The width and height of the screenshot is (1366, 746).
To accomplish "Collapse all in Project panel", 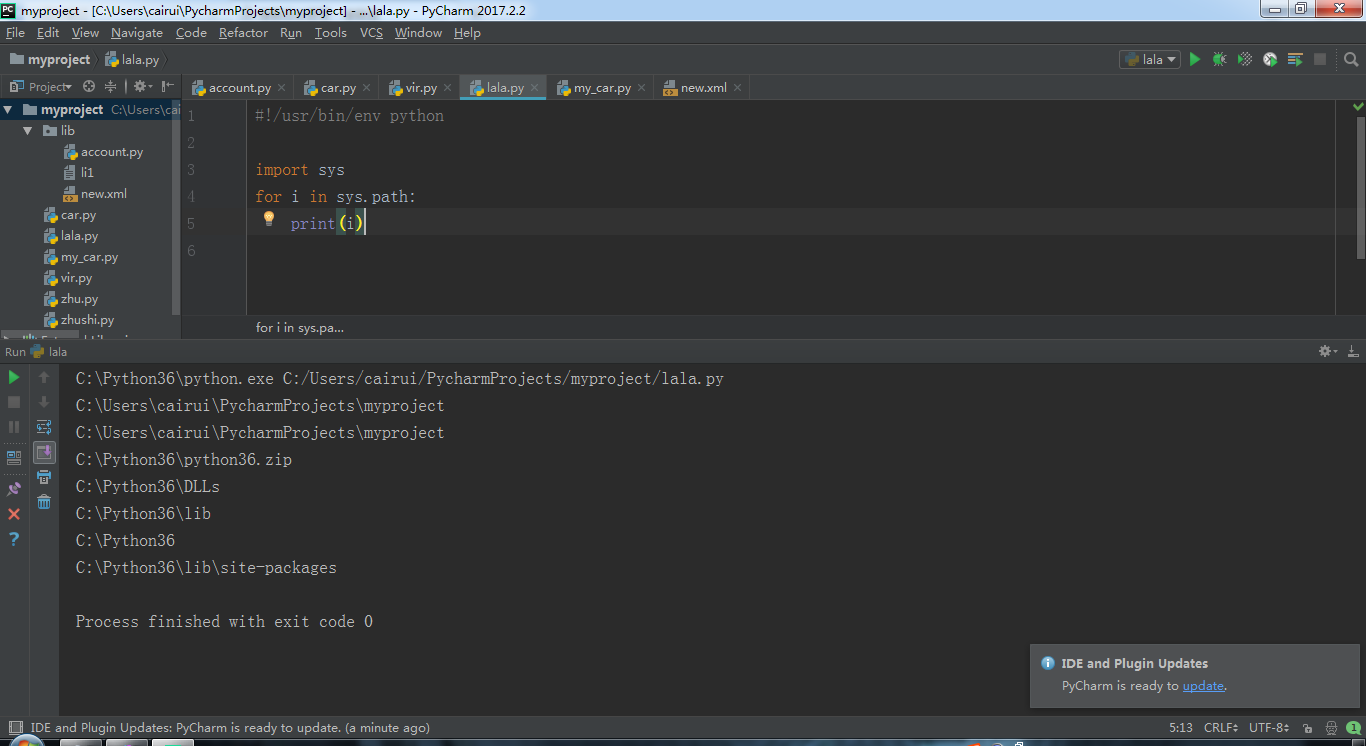I will [111, 87].
